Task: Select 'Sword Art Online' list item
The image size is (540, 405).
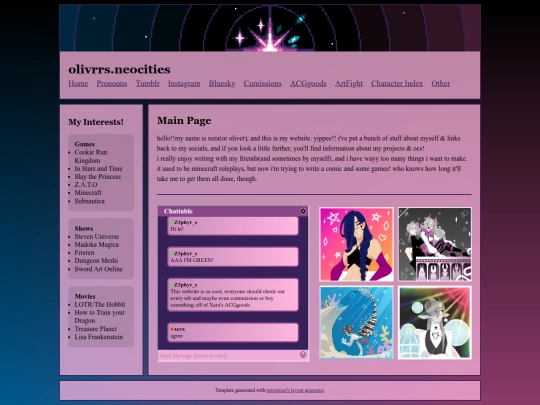Action: [98, 269]
